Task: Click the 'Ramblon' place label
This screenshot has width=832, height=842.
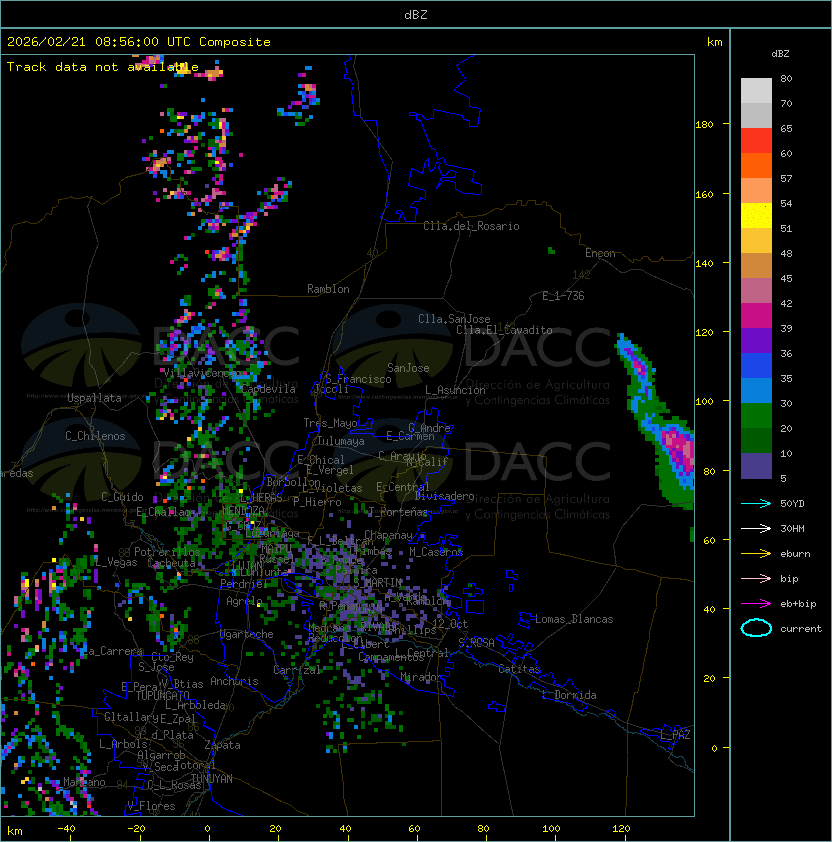Action: tap(328, 289)
